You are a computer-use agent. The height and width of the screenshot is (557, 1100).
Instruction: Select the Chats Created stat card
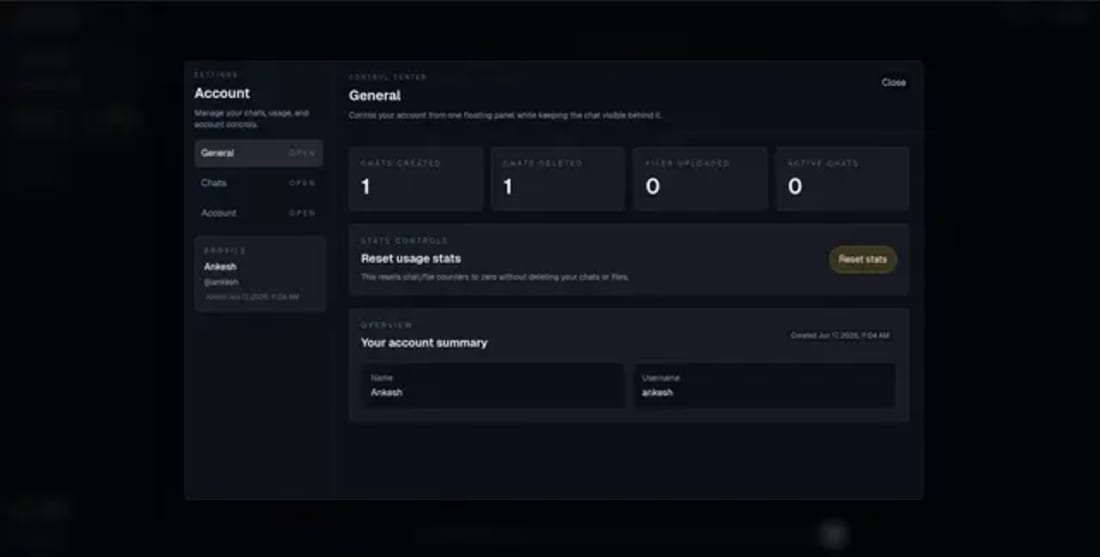[x=416, y=179]
